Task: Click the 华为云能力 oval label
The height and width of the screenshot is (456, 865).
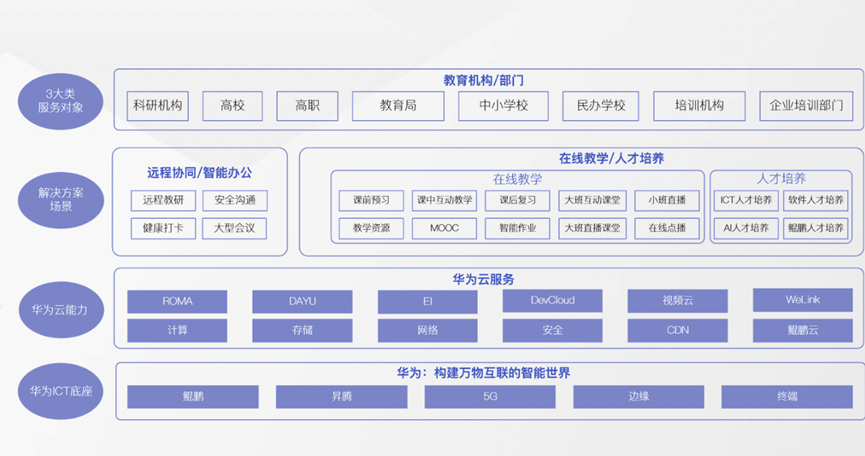Action: [59, 310]
